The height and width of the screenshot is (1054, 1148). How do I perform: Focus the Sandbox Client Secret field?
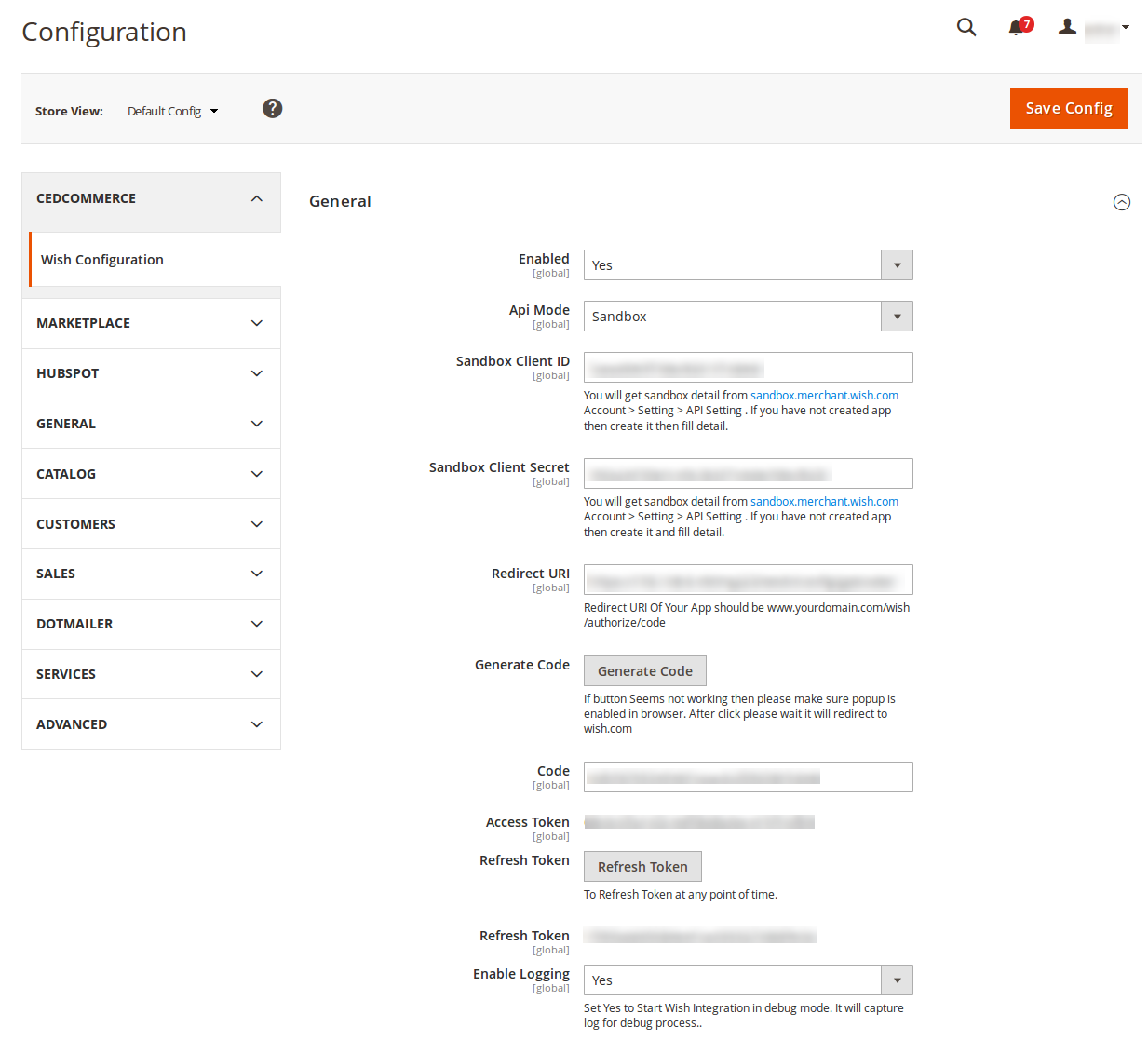(748, 474)
